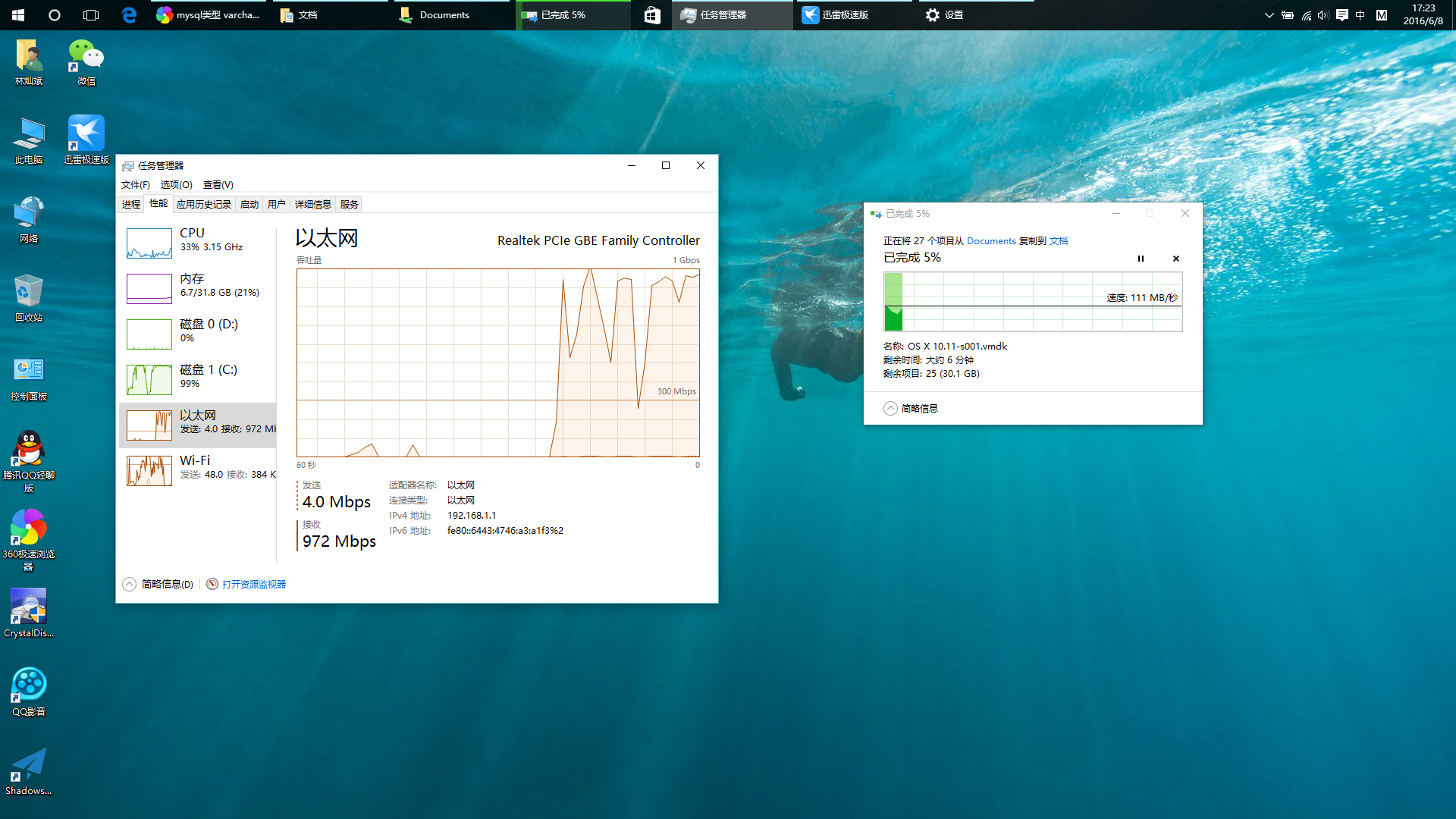Cancel the file copy with the X button

pyautogui.click(x=1176, y=259)
